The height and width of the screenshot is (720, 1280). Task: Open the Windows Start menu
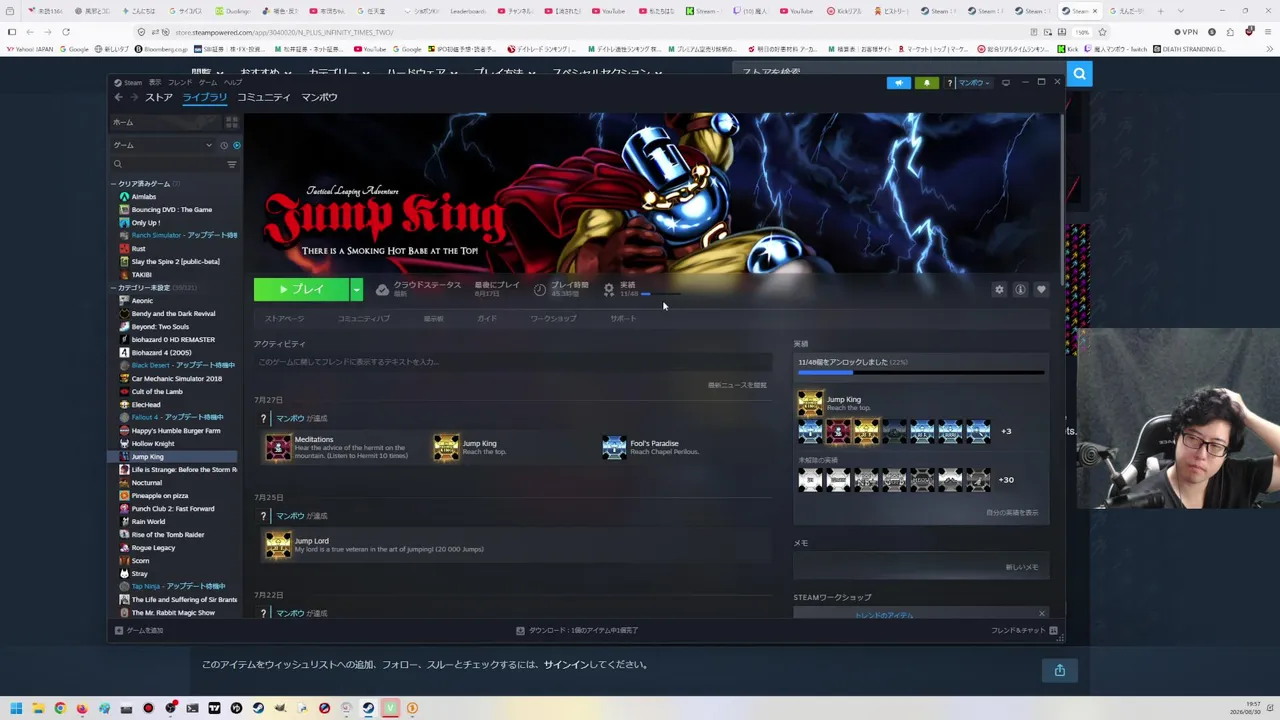click(x=16, y=708)
